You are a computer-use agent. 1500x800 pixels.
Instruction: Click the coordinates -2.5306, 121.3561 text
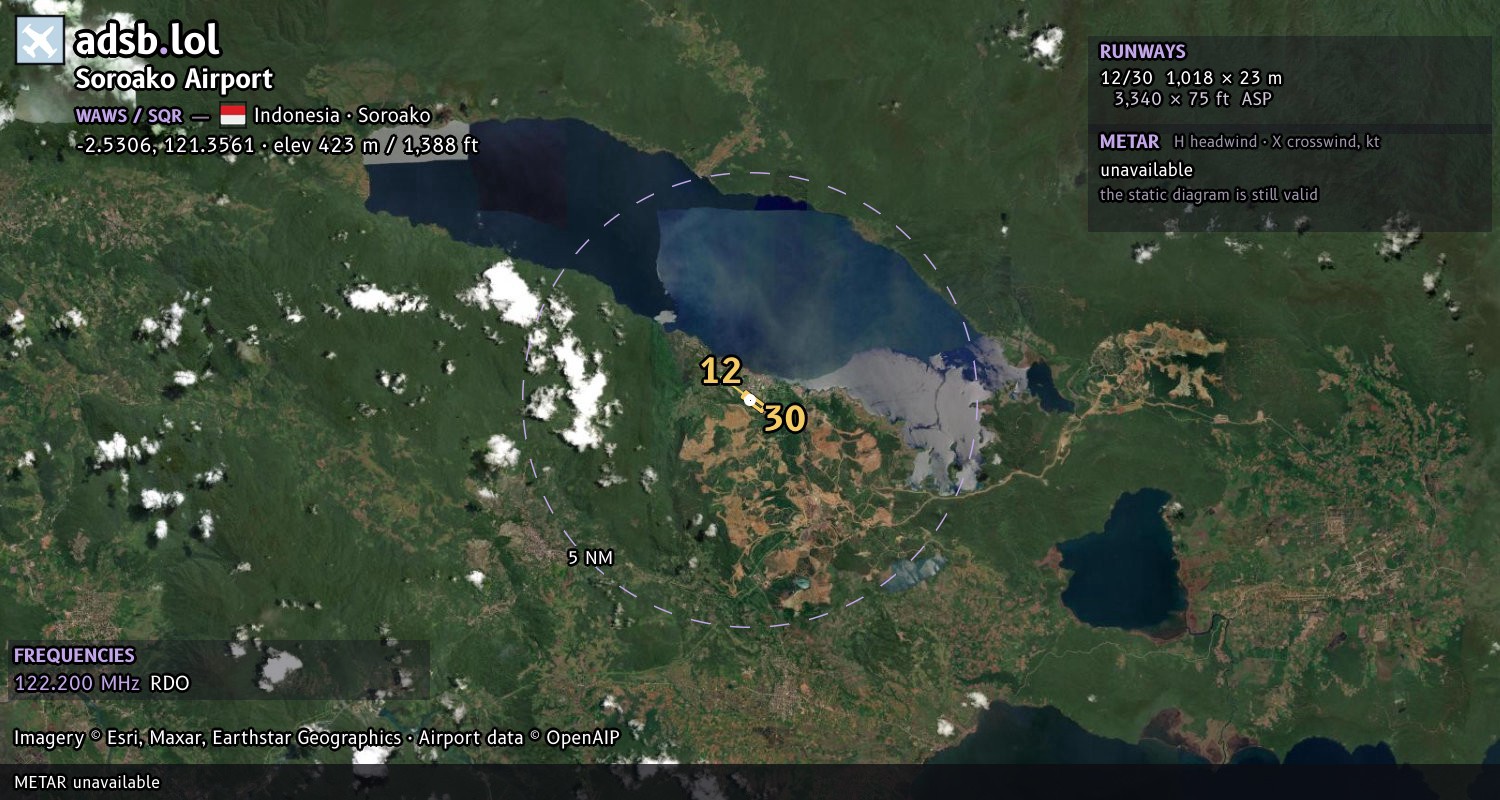(x=165, y=145)
